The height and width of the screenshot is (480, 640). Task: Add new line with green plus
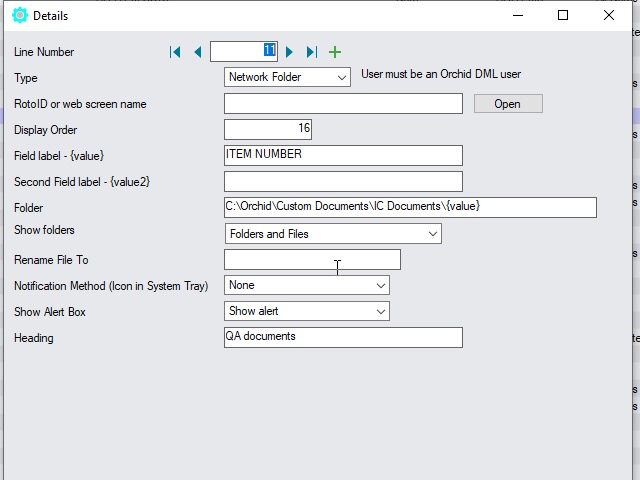pyautogui.click(x=335, y=52)
